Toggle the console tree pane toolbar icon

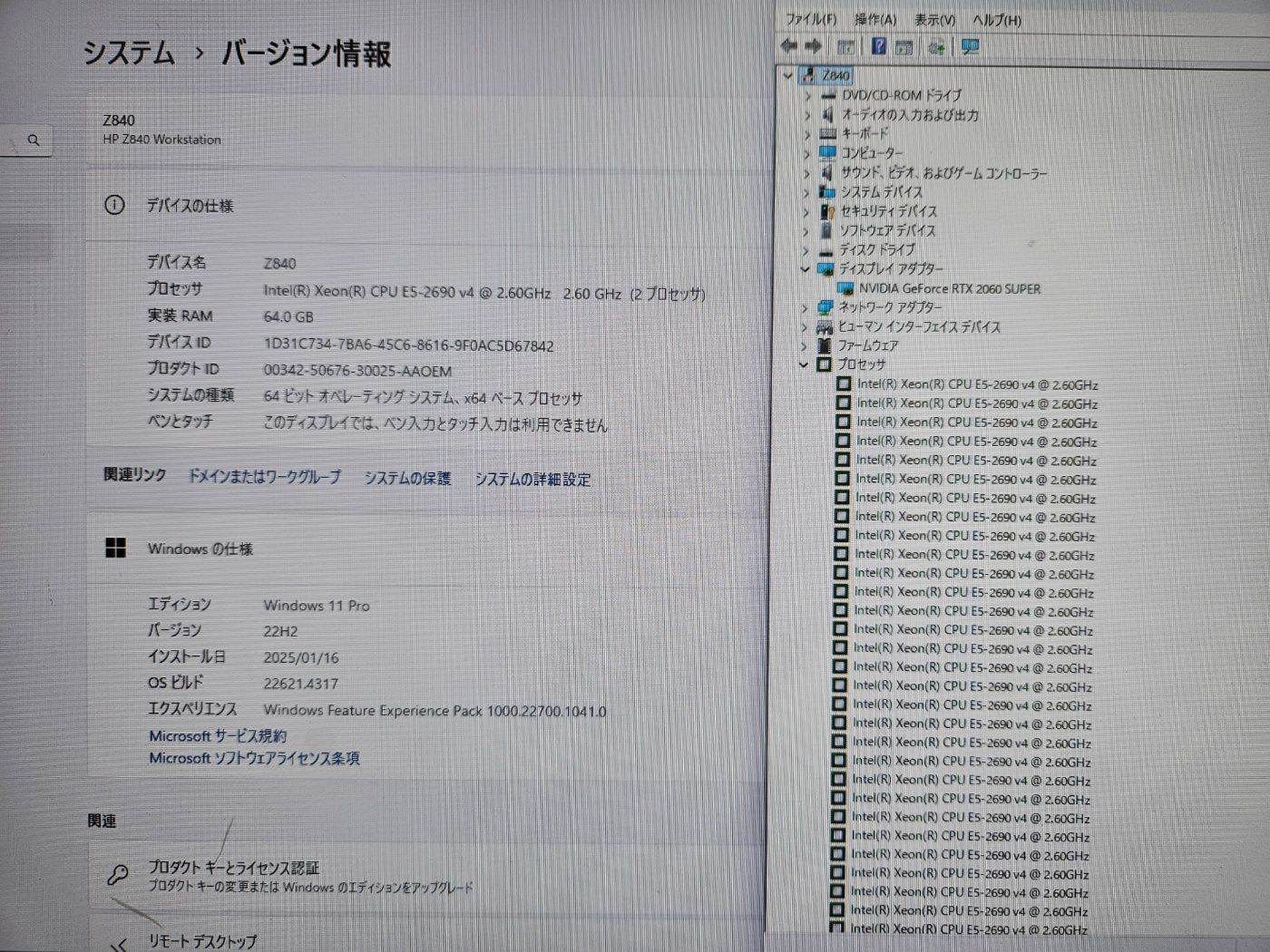click(x=846, y=47)
